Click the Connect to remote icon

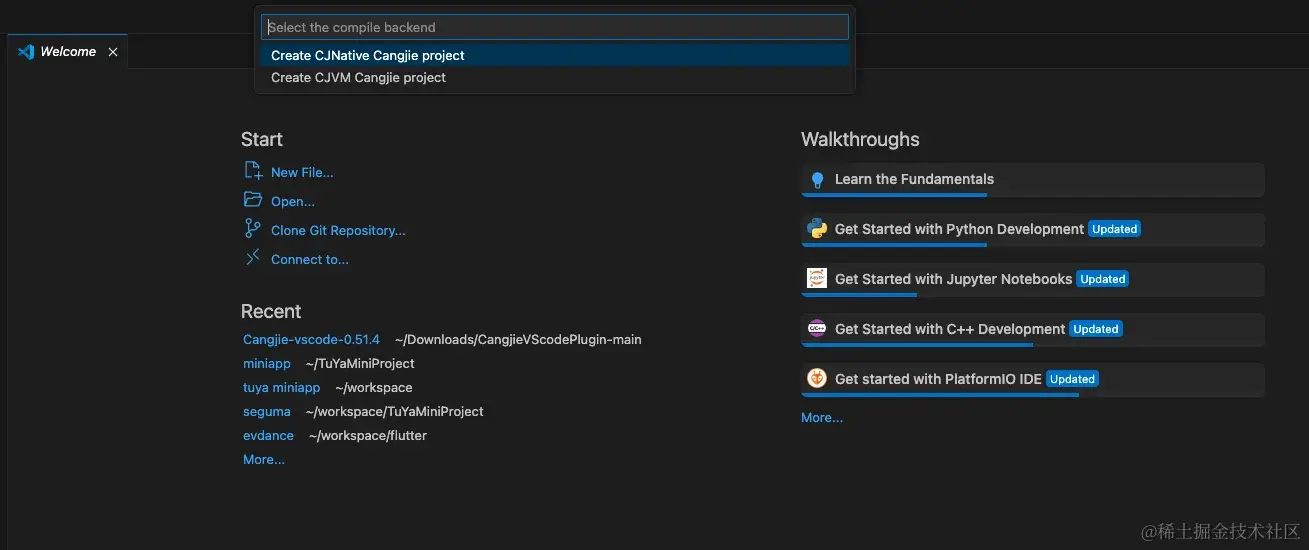(x=253, y=258)
